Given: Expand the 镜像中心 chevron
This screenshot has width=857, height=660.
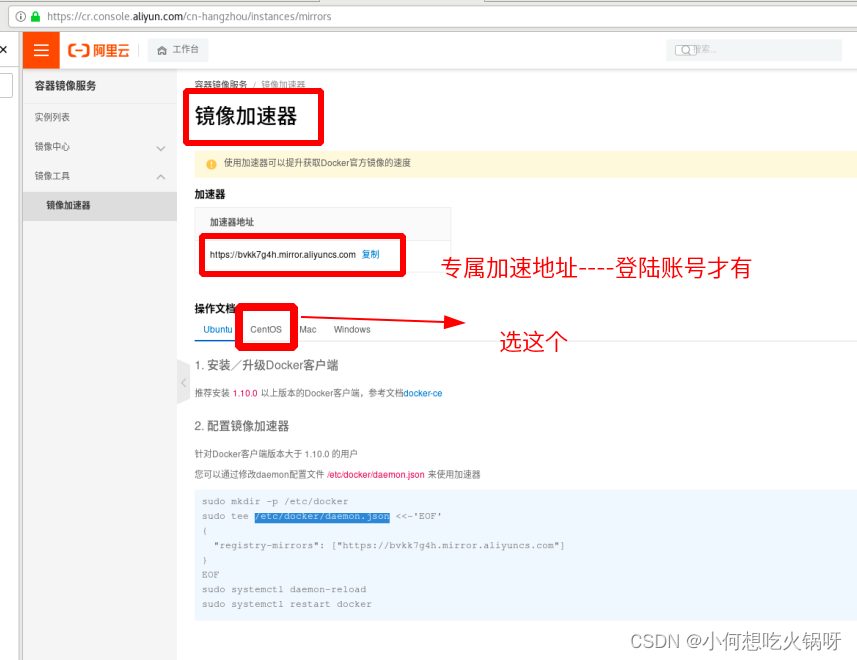Looking at the screenshot, I should point(161,148).
